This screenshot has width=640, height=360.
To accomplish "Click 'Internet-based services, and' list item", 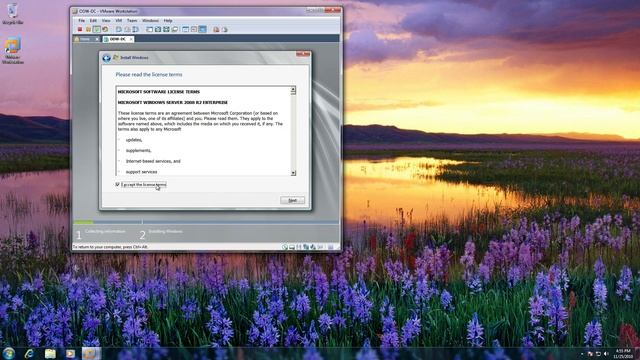I will 153,161.
